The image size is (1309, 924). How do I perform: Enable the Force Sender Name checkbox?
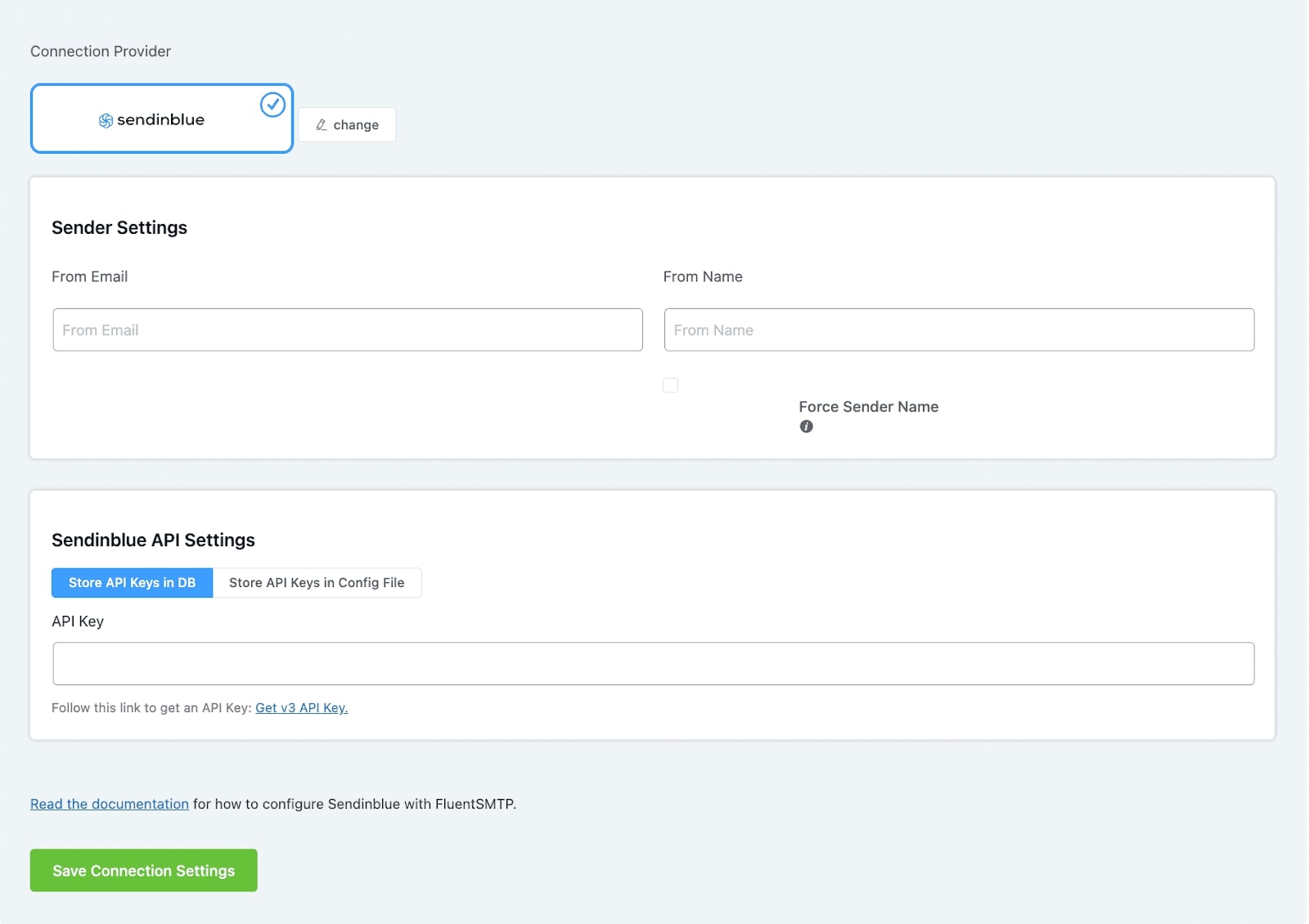671,385
